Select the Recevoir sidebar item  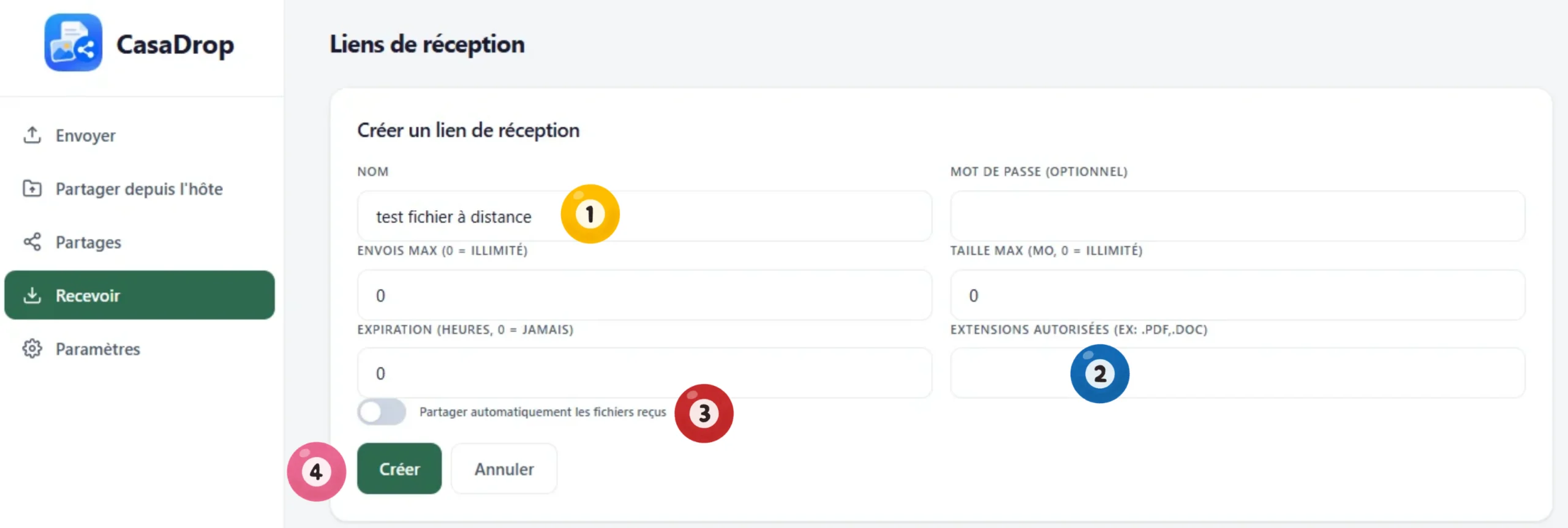coord(140,295)
